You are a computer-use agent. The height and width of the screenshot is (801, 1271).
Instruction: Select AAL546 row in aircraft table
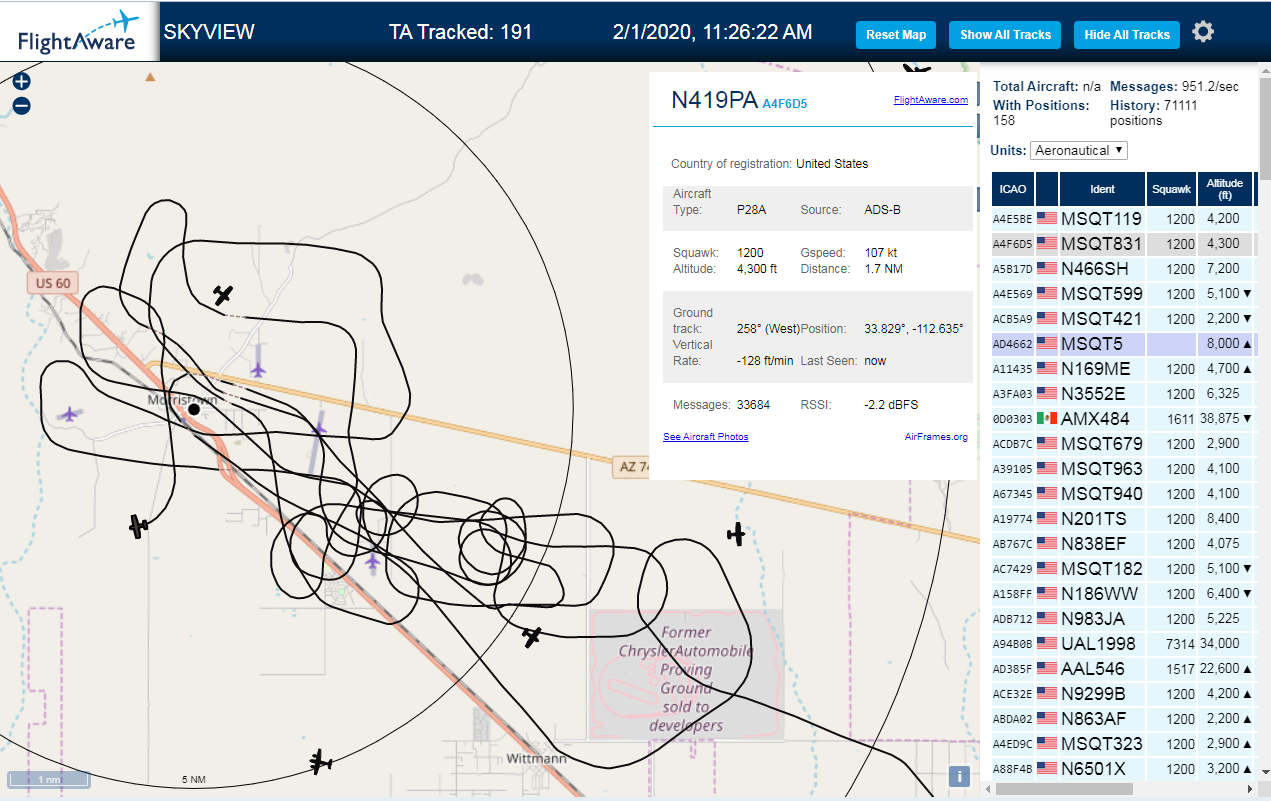click(1123, 668)
